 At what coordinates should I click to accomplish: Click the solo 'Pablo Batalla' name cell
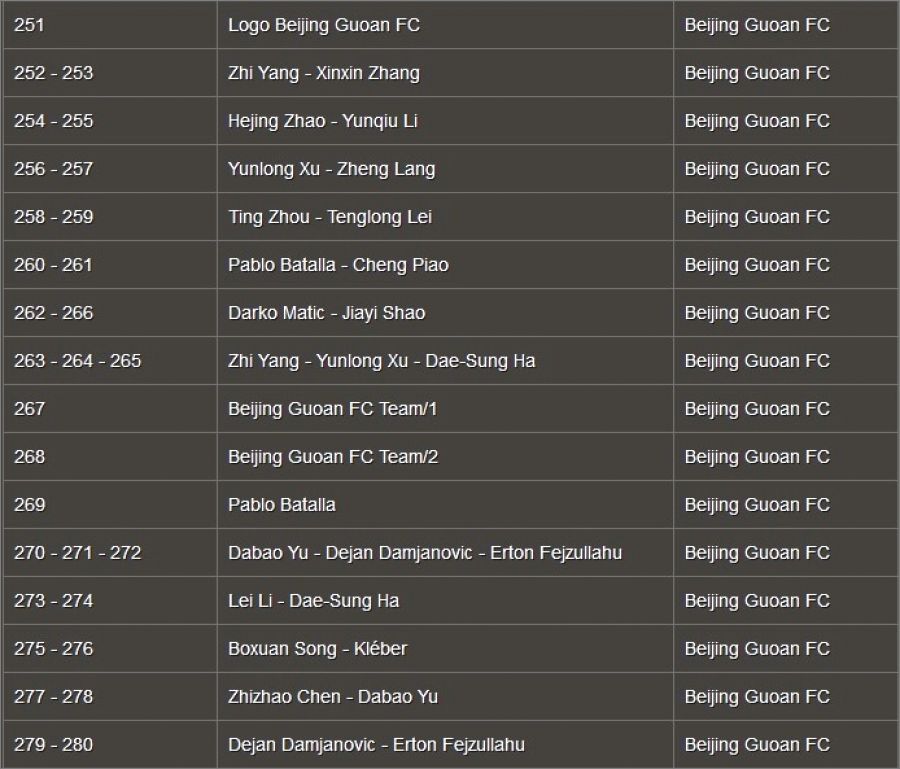click(x=281, y=505)
